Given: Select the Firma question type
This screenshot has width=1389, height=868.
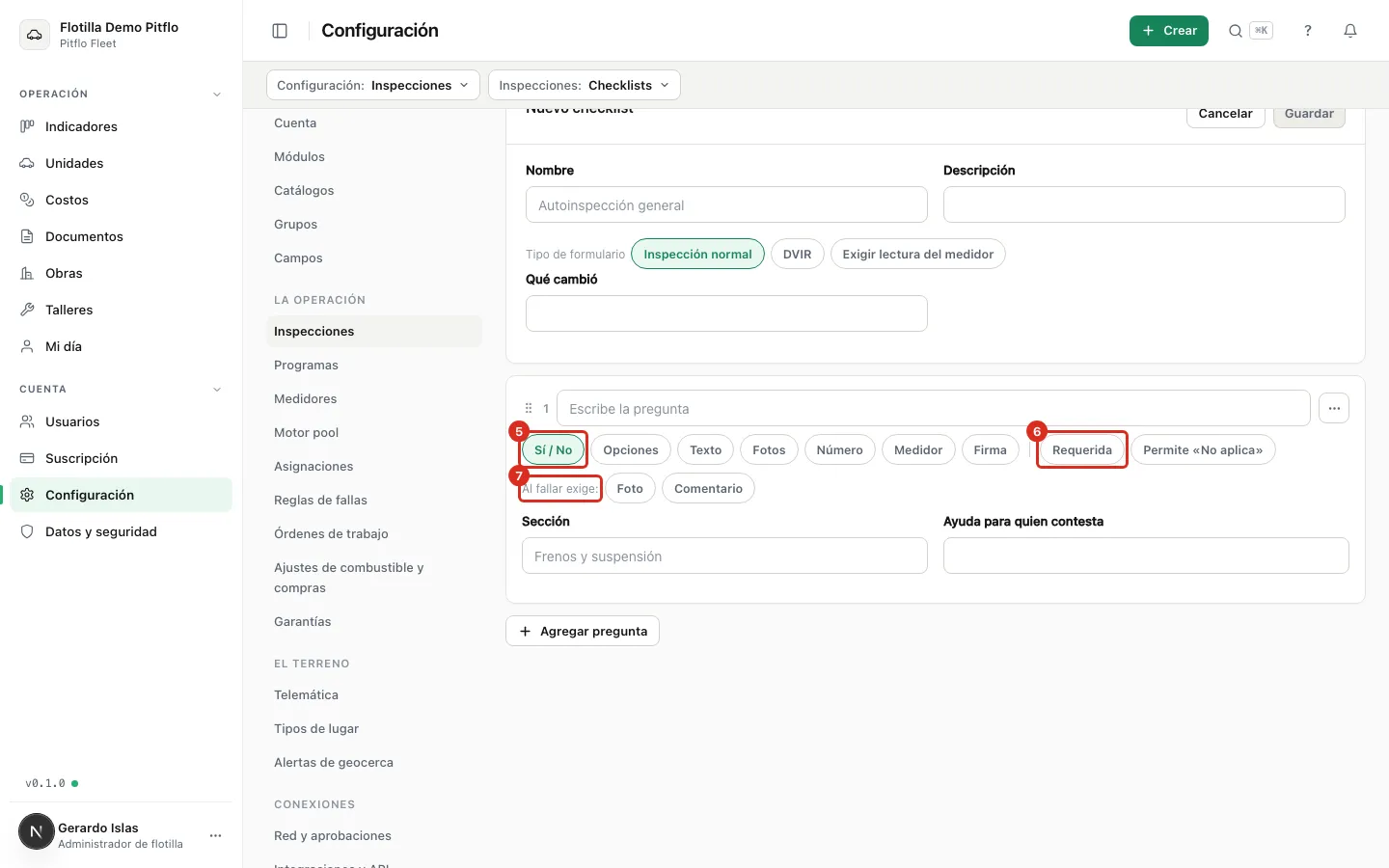Looking at the screenshot, I should (x=991, y=449).
